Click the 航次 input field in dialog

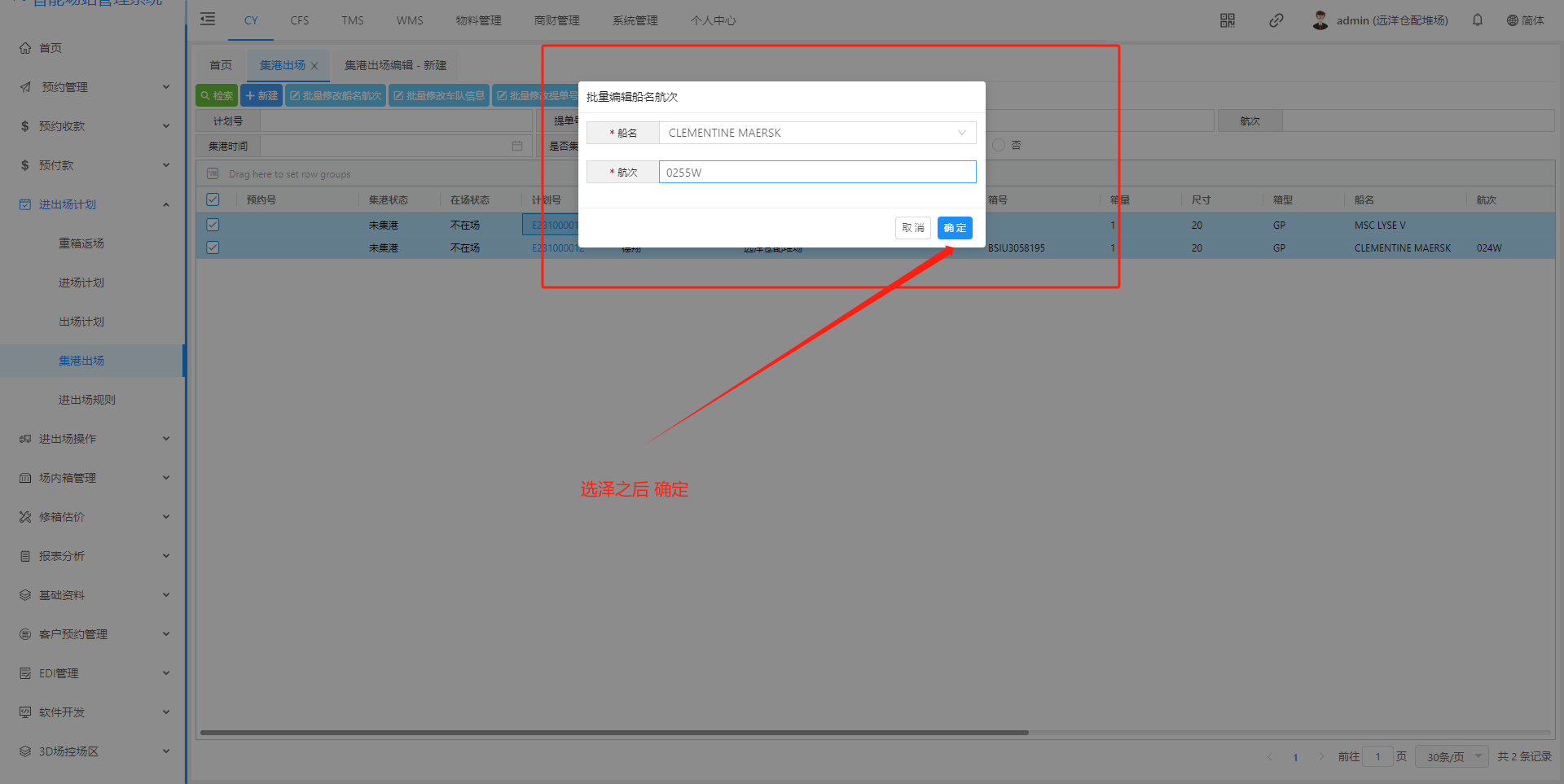click(x=817, y=172)
